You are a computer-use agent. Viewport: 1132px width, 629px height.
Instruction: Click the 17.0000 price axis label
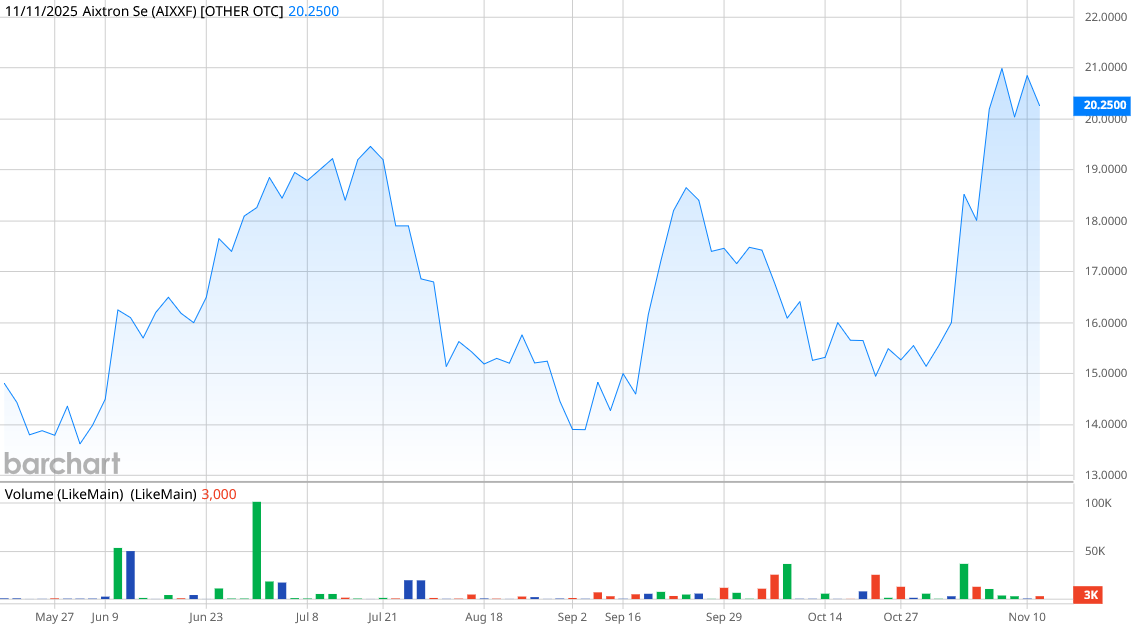pos(1105,272)
